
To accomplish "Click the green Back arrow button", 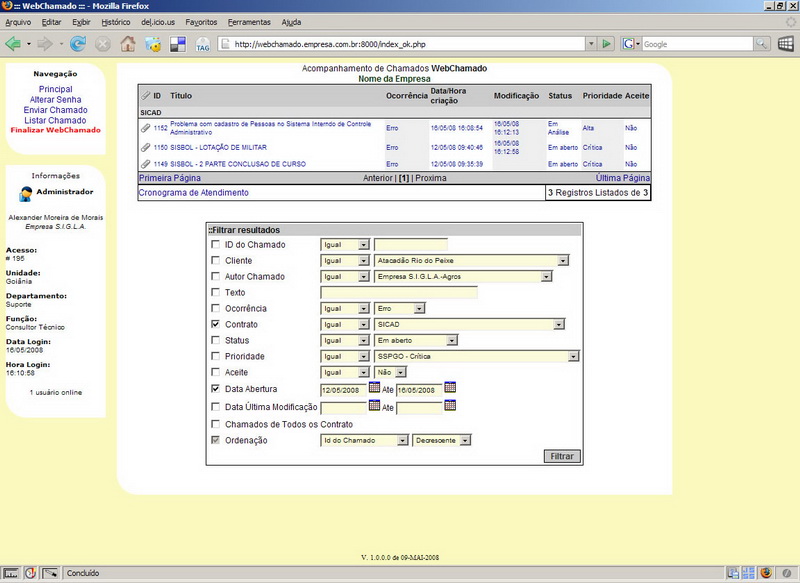I will [14, 44].
